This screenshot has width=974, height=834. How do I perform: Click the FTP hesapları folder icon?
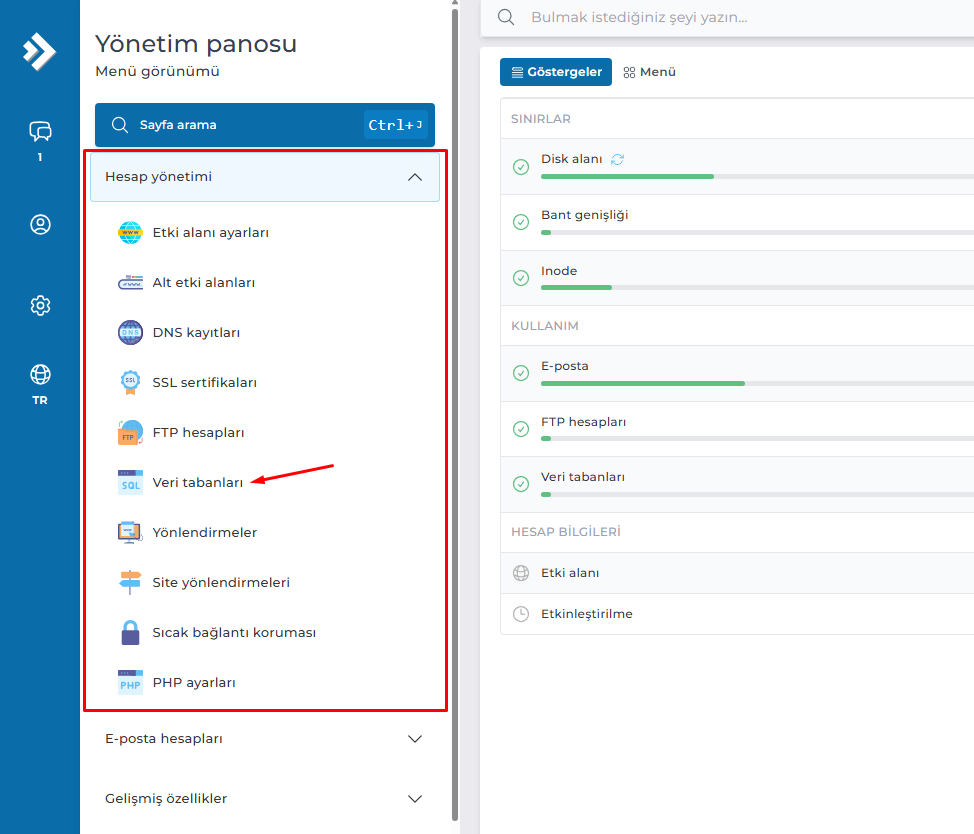pos(130,432)
